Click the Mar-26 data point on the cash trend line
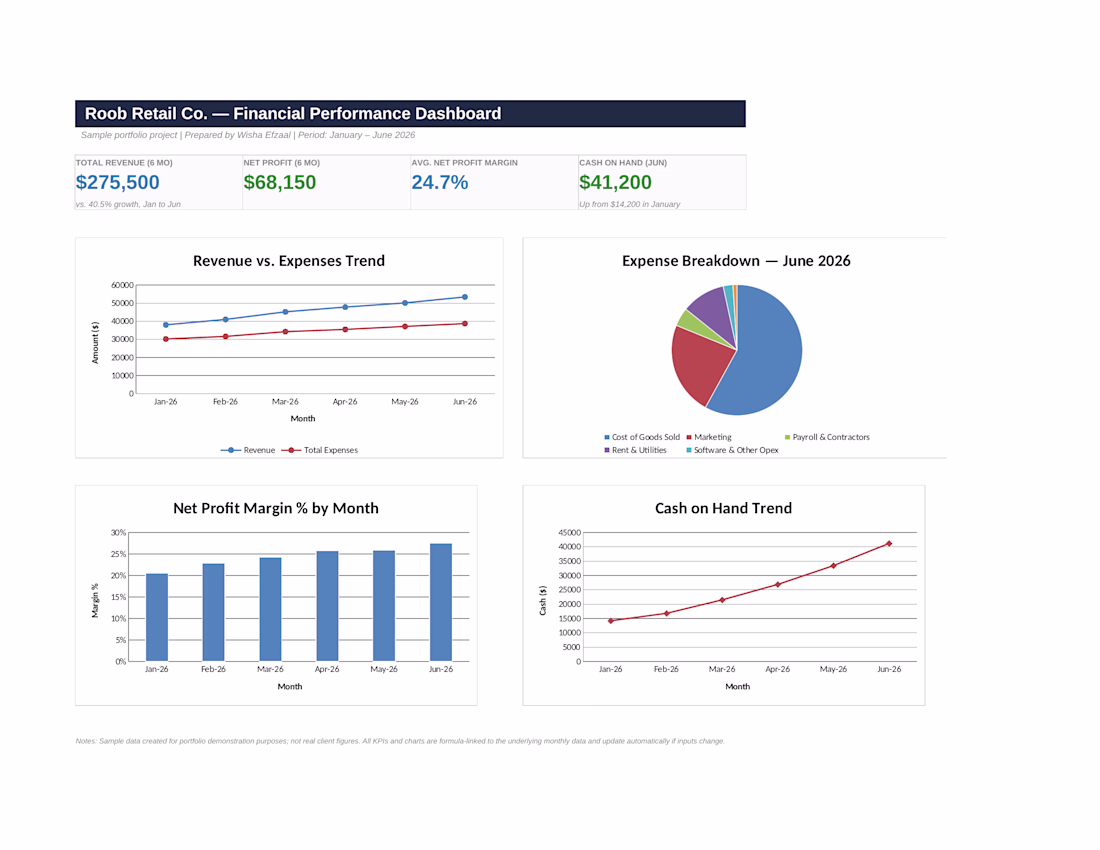 coord(722,600)
